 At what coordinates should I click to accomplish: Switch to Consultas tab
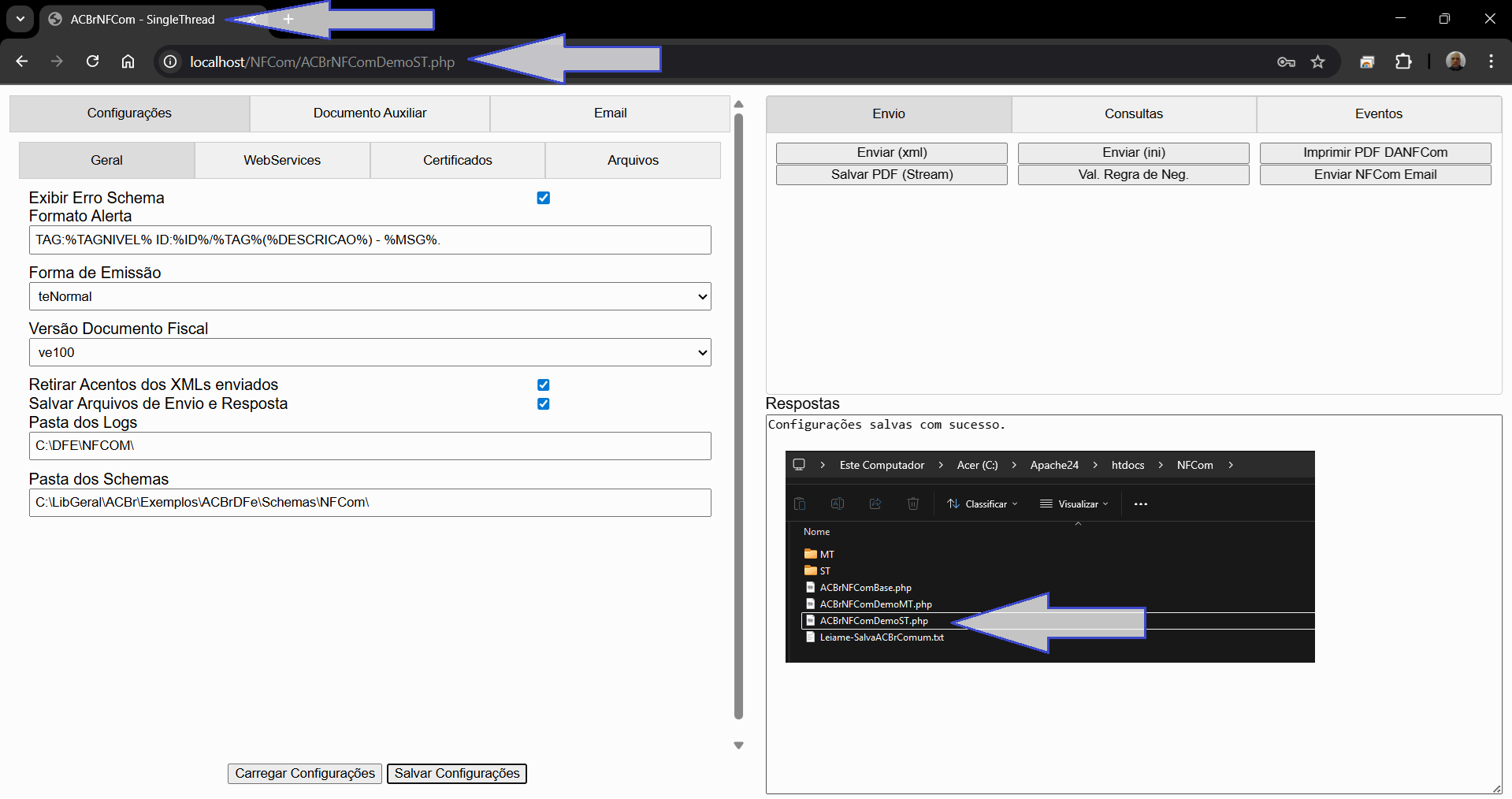pyautogui.click(x=1134, y=114)
